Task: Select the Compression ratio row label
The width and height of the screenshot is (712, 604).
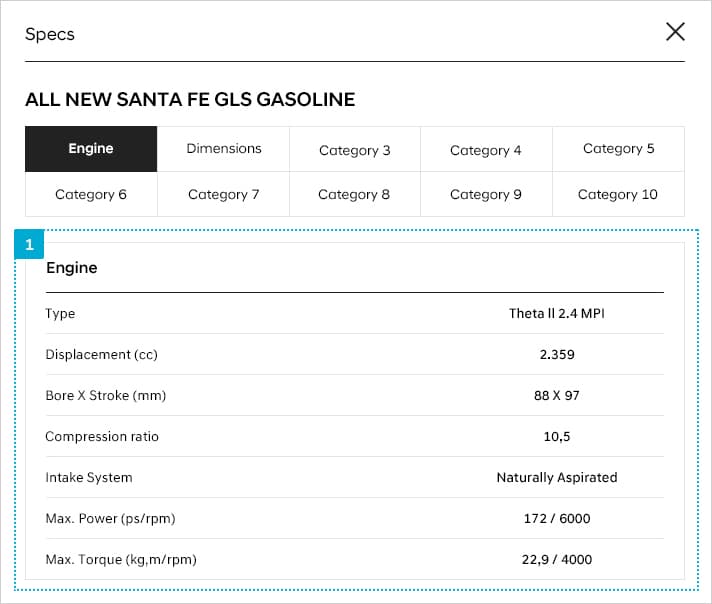Action: point(102,436)
